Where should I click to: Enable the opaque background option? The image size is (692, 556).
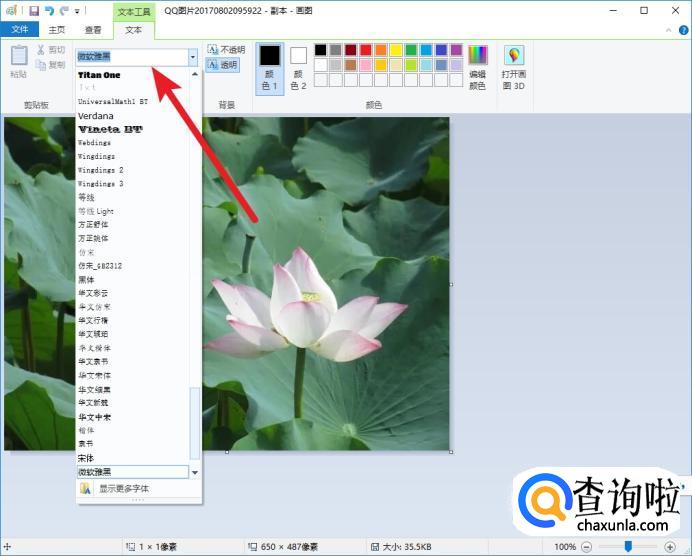pyautogui.click(x=225, y=49)
